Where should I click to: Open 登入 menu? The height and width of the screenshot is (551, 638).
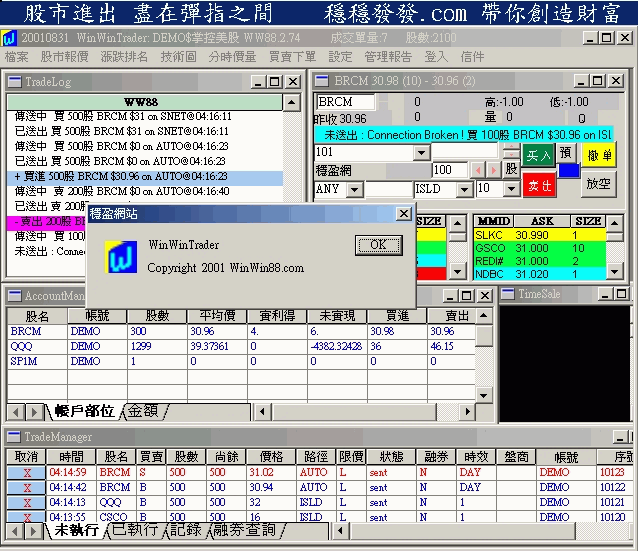[436, 57]
